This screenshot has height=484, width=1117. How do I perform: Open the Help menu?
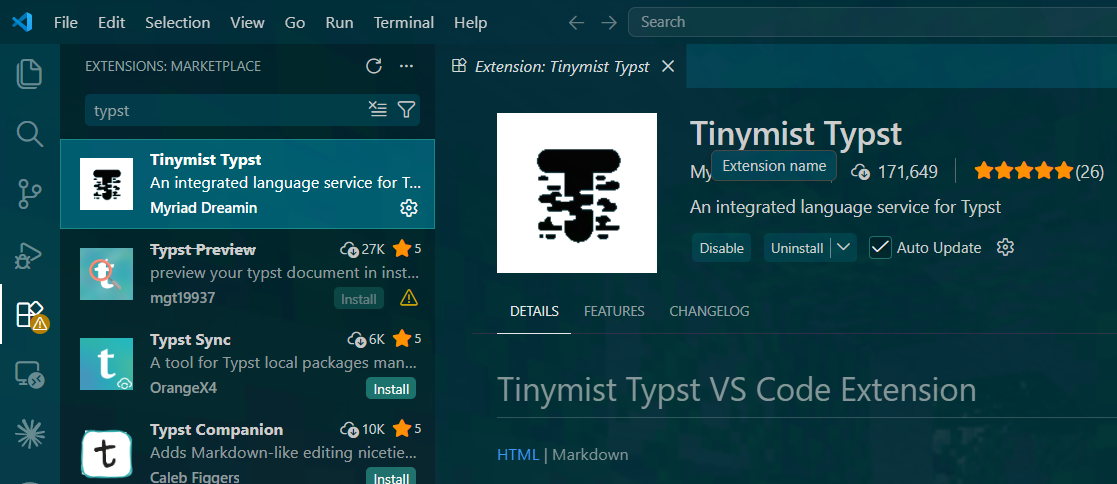pyautogui.click(x=470, y=22)
